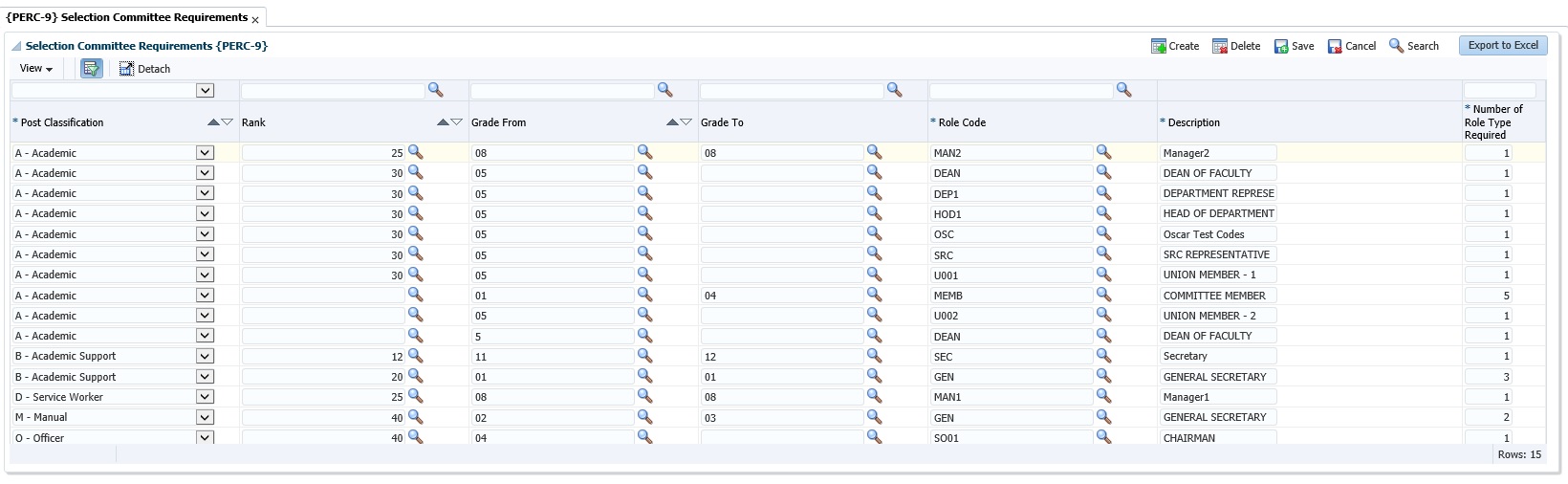
Task: Click the Export to Excel button
Action: (x=1502, y=45)
